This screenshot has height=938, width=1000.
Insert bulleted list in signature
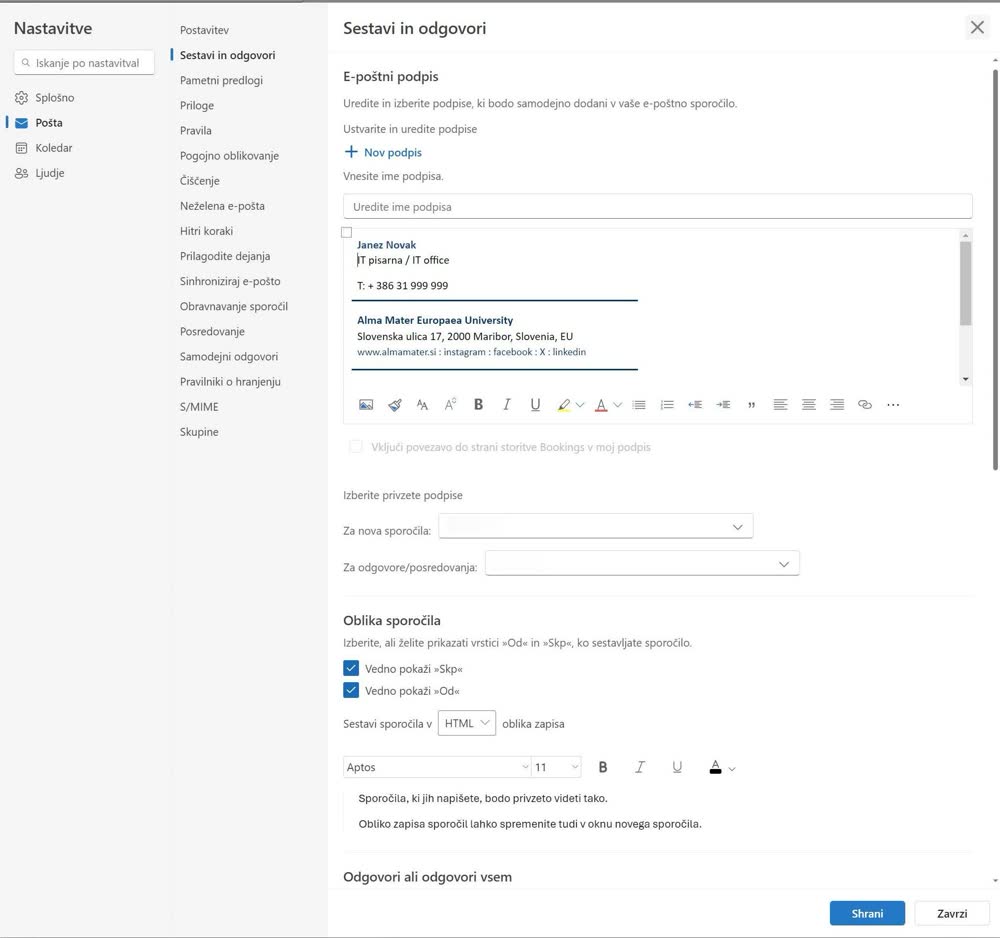tap(639, 405)
